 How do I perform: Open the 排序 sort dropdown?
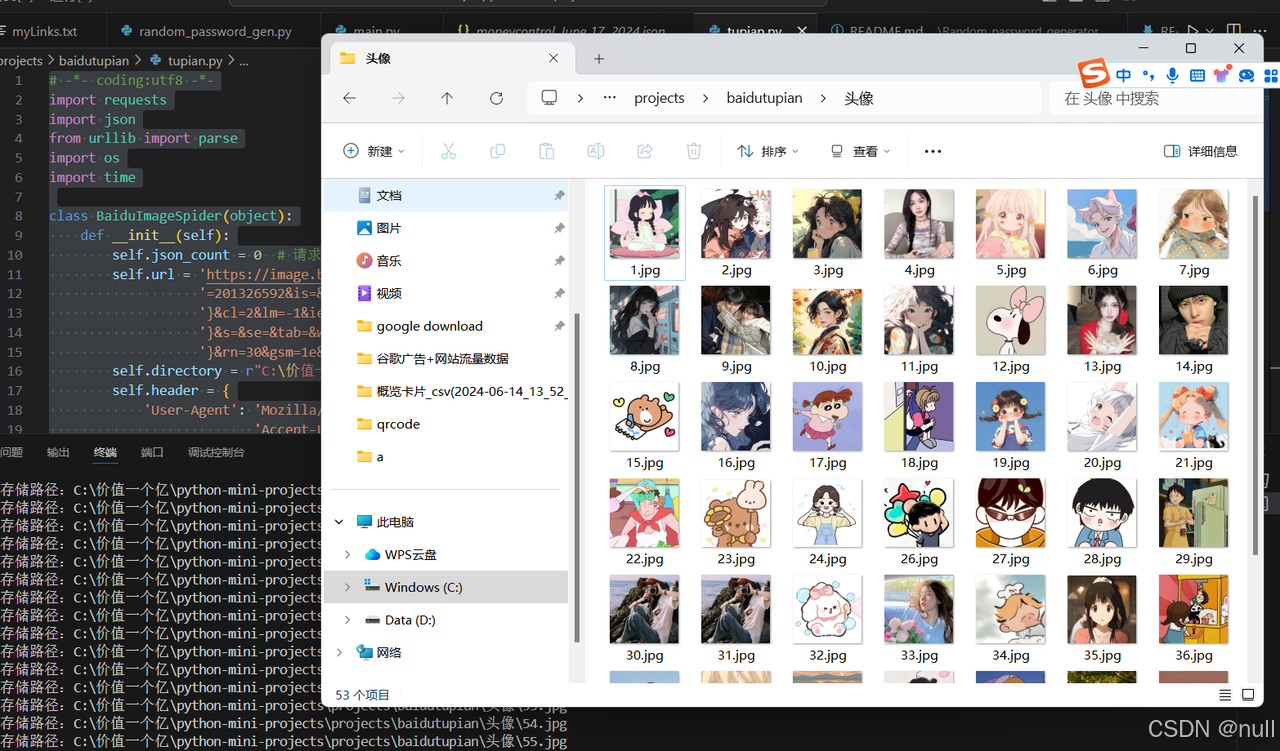pyautogui.click(x=768, y=151)
